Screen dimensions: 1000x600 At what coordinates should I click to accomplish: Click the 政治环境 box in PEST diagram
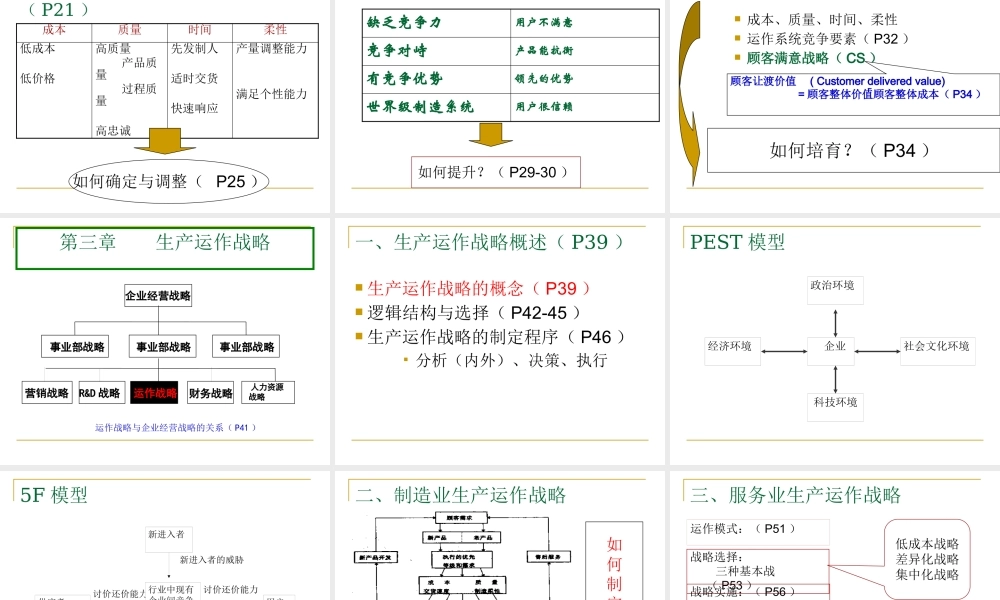(833, 290)
